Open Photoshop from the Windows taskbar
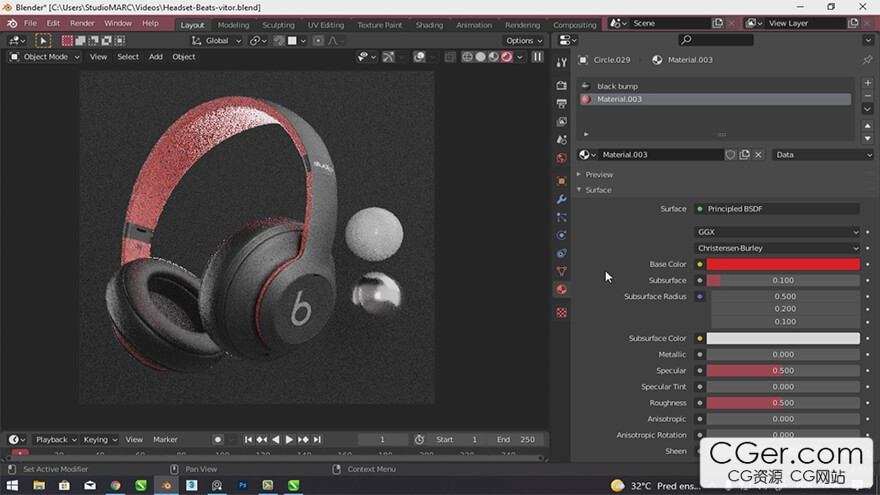Screen dimensions: 880x495 point(242,485)
